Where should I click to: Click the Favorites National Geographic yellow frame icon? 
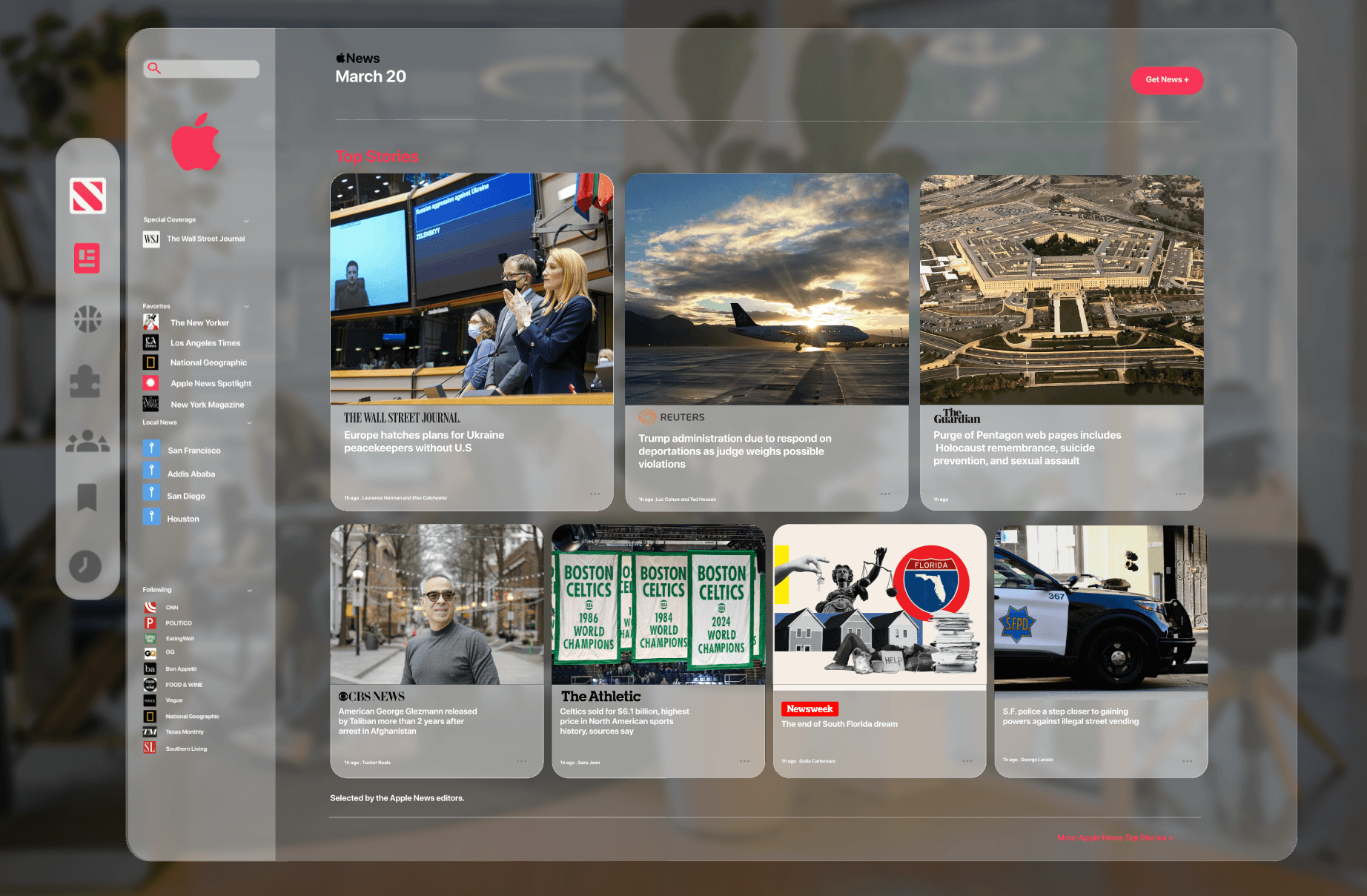[x=151, y=362]
